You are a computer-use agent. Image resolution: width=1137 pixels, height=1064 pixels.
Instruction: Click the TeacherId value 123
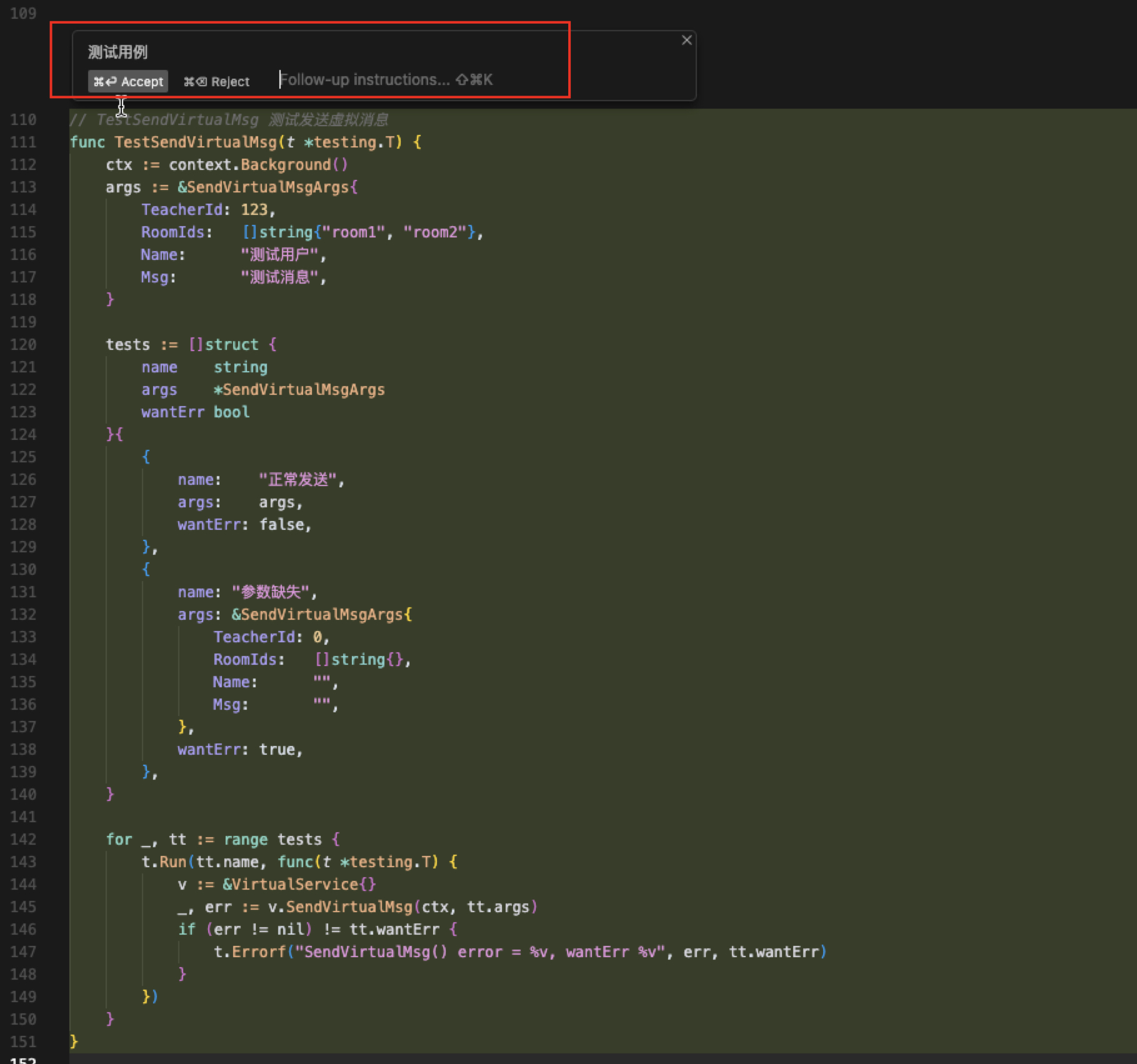(x=254, y=210)
